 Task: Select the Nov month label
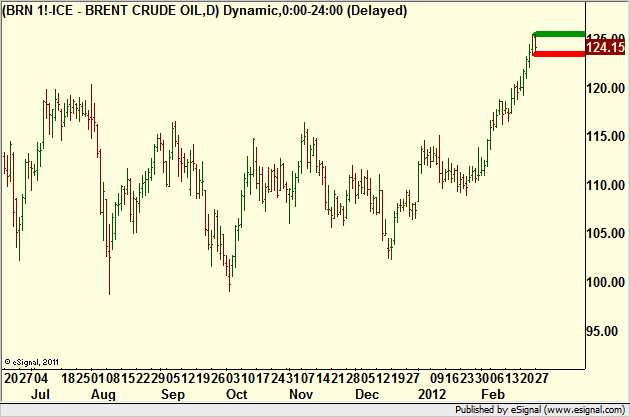click(x=301, y=394)
